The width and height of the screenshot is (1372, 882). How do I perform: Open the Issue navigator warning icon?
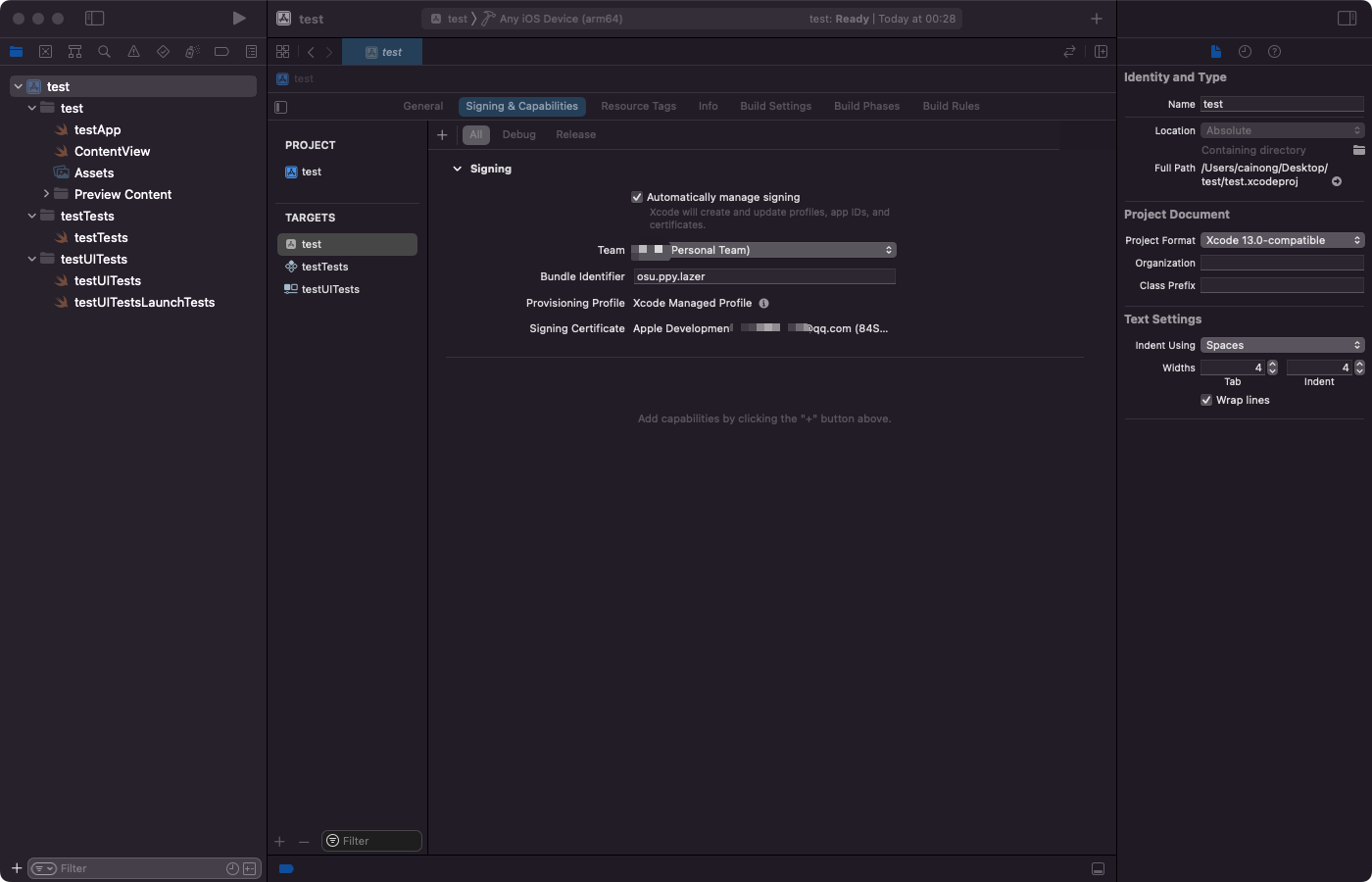point(133,52)
